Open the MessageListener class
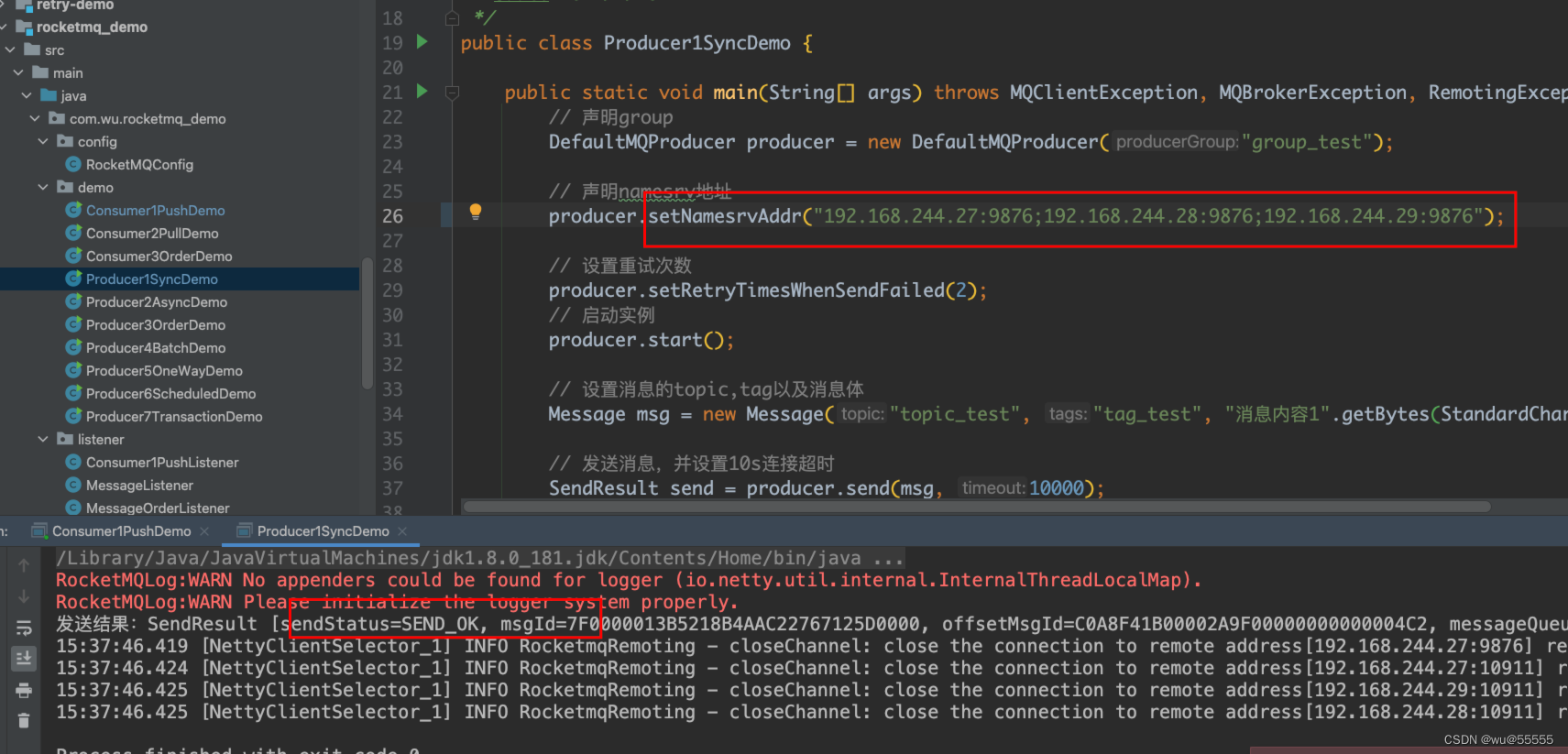The width and height of the screenshot is (1568, 754). [139, 486]
